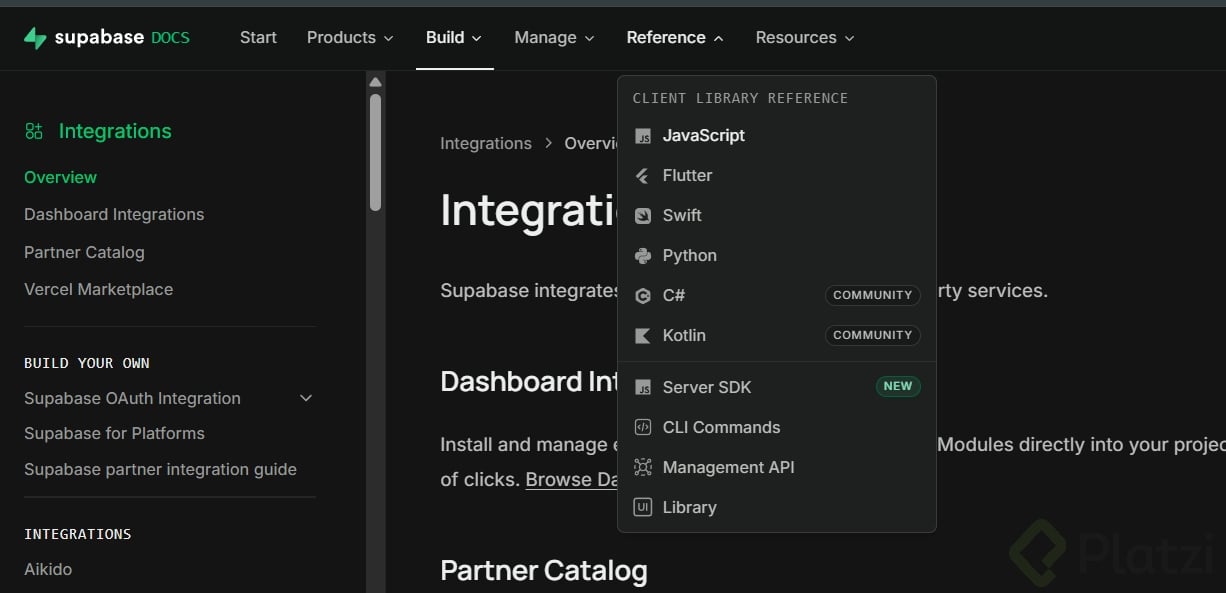The height and width of the screenshot is (593, 1226).
Task: Click the Integrations sidebar heading icon
Action: point(34,131)
